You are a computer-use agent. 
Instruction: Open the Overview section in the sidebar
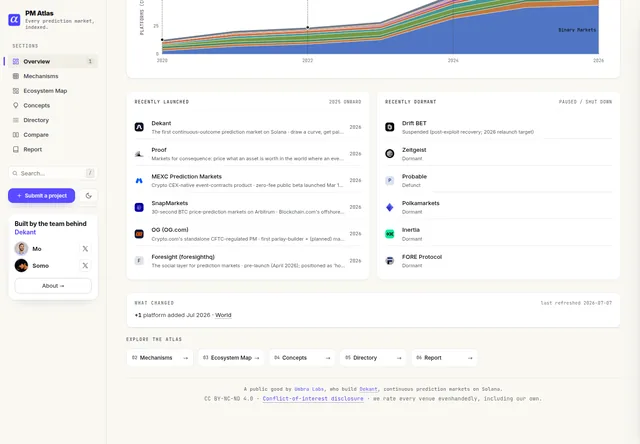click(53, 61)
